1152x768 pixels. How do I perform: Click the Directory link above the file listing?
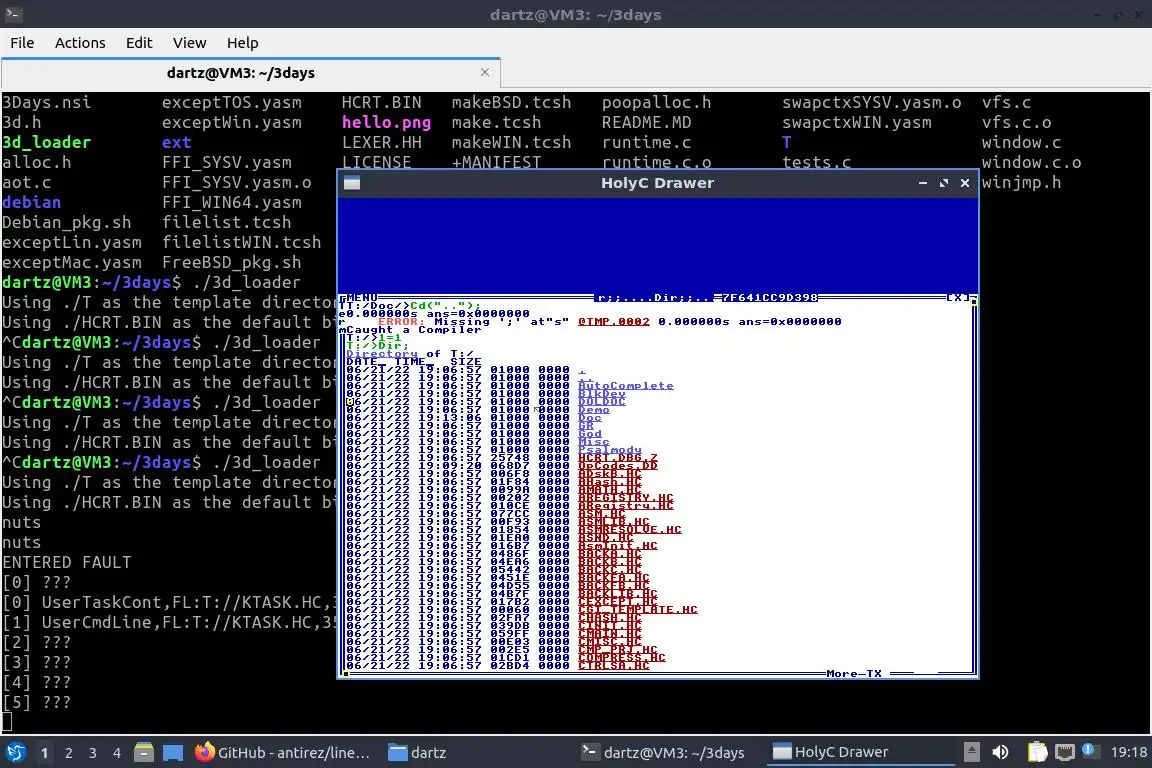(x=382, y=354)
